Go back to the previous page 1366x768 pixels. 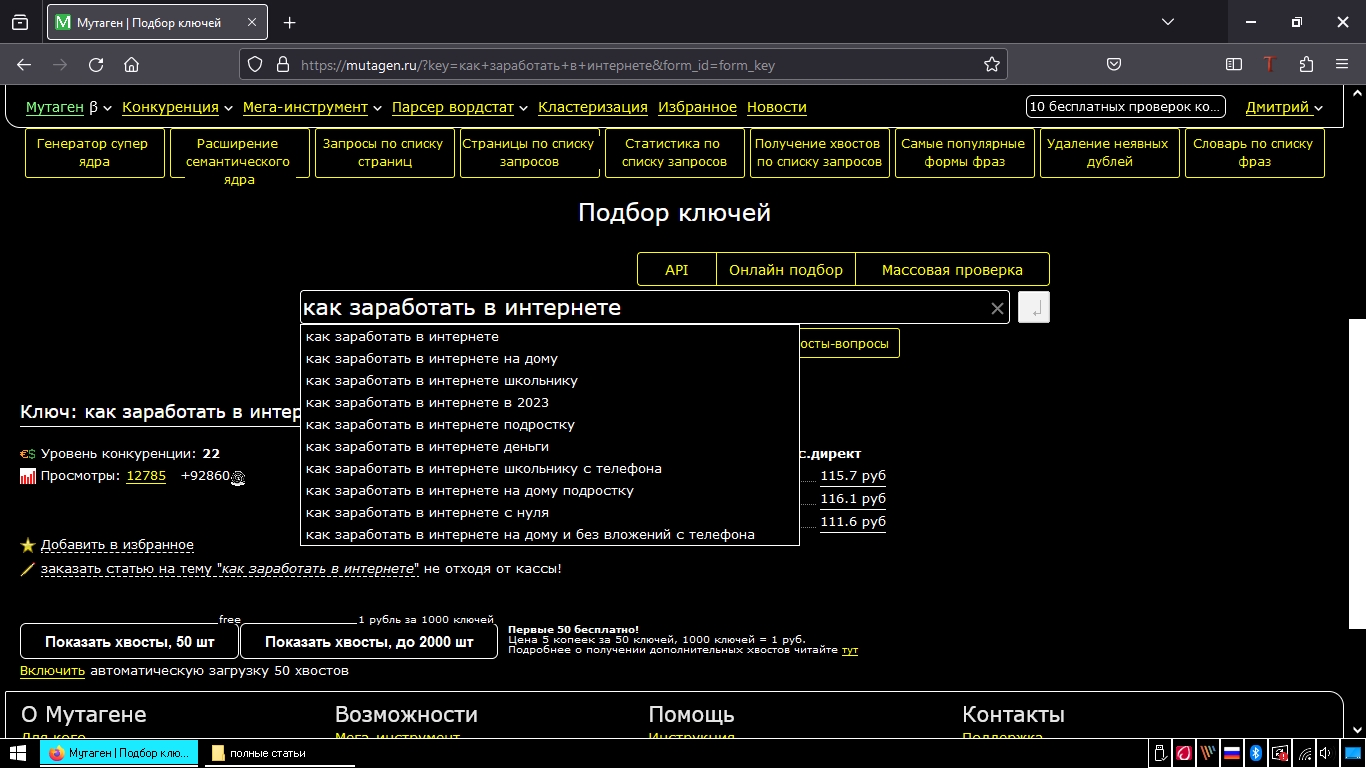click(24, 65)
